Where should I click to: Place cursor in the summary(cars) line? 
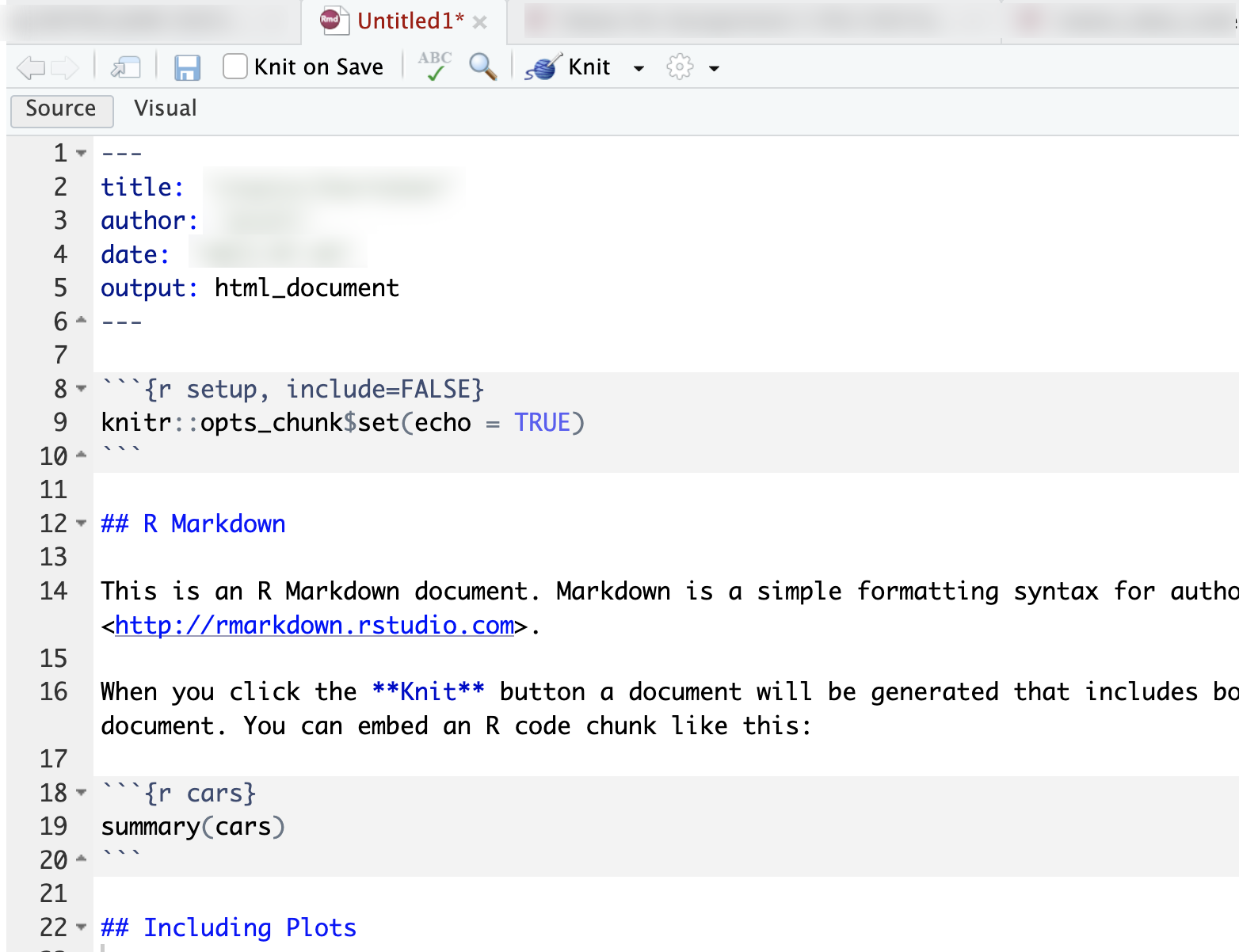tap(193, 826)
